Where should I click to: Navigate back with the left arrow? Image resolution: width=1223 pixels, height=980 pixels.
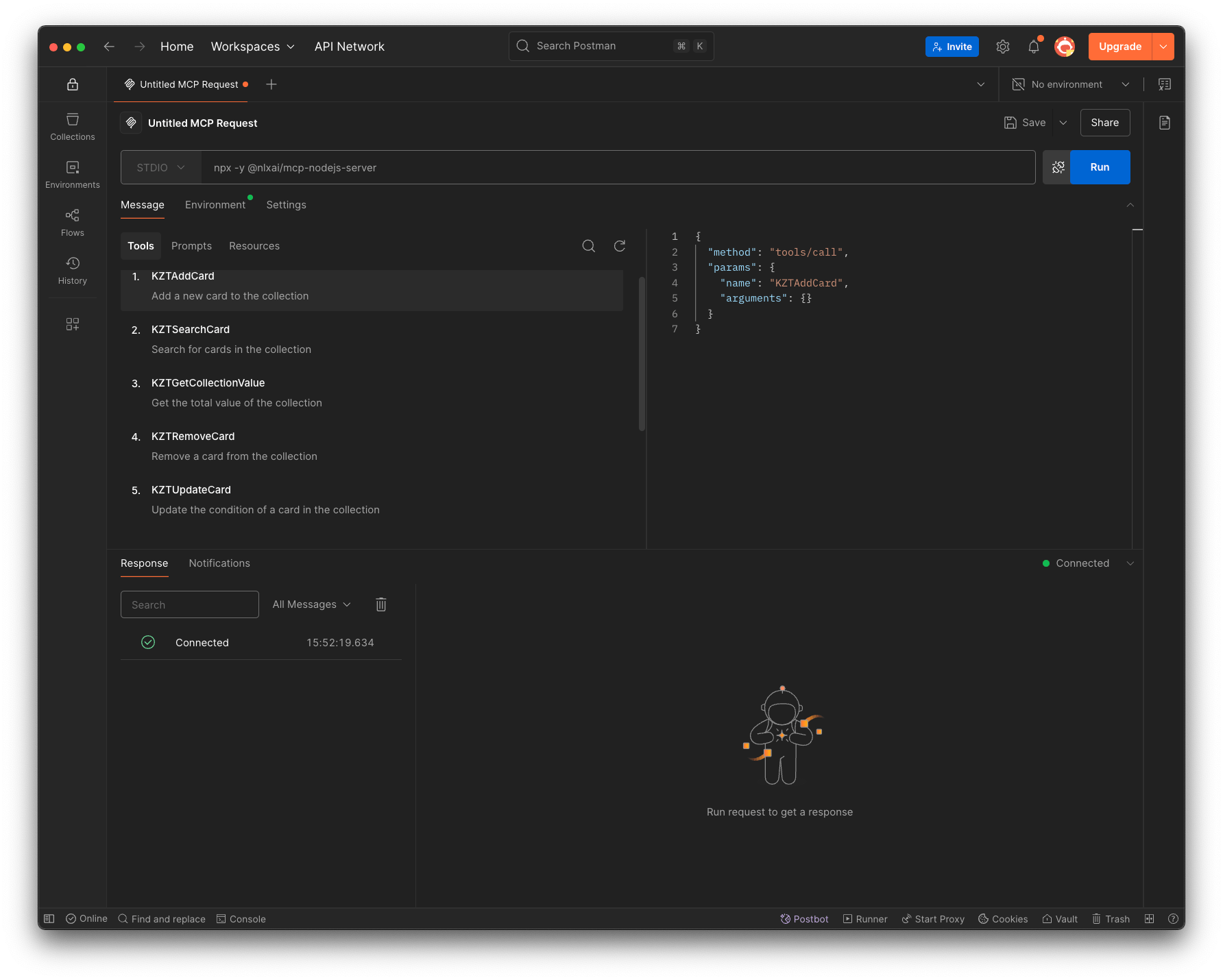coord(109,47)
